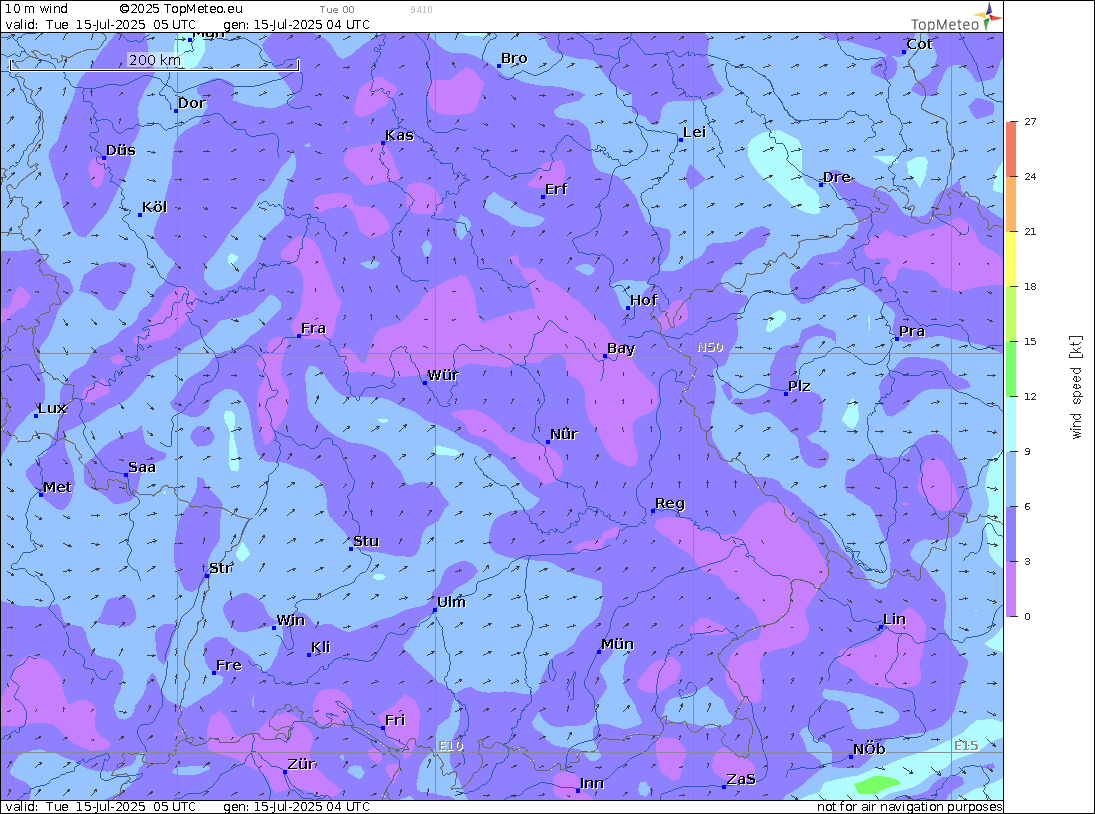
Task: Click the ©2025 TopMeteo.eu copyright text
Action: tap(181, 9)
